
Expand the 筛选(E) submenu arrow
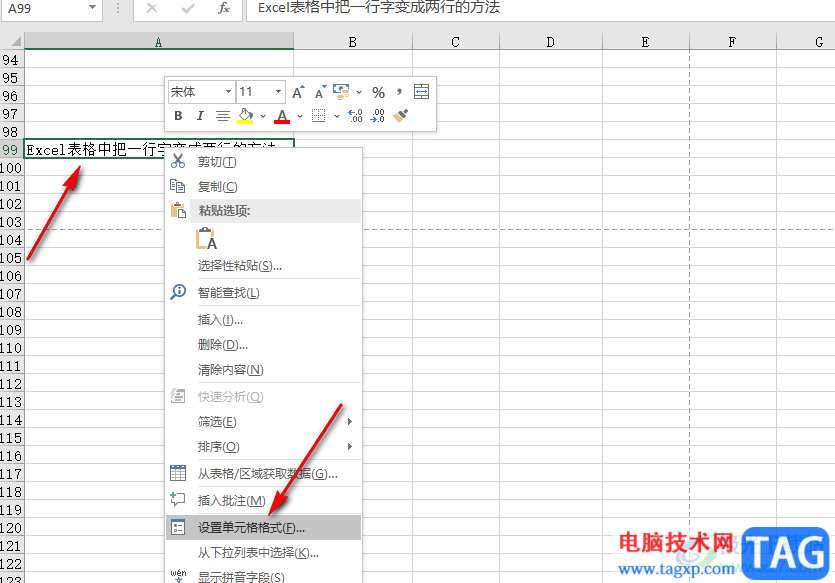(350, 422)
